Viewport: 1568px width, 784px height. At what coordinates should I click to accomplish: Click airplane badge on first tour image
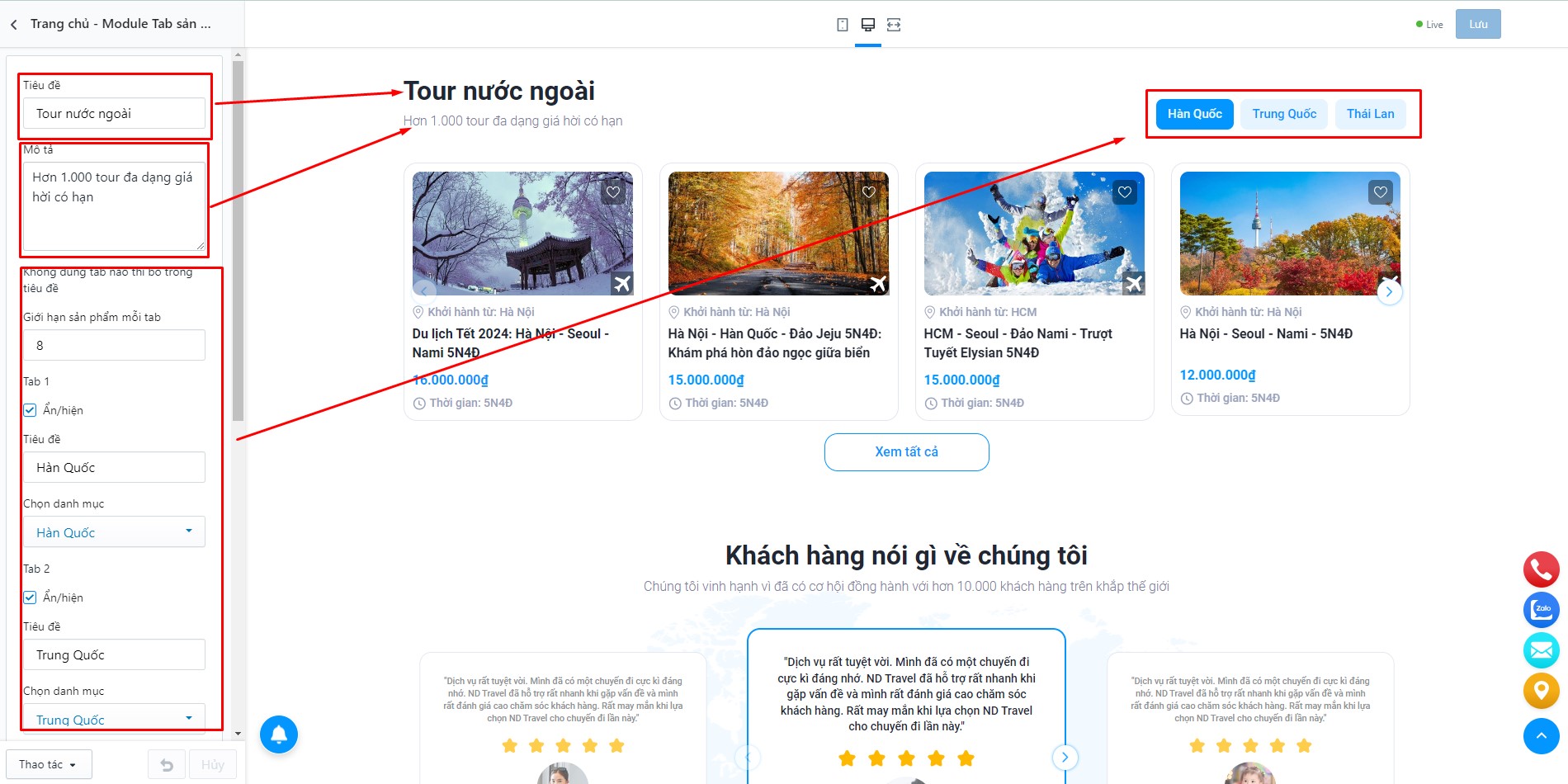click(x=622, y=284)
